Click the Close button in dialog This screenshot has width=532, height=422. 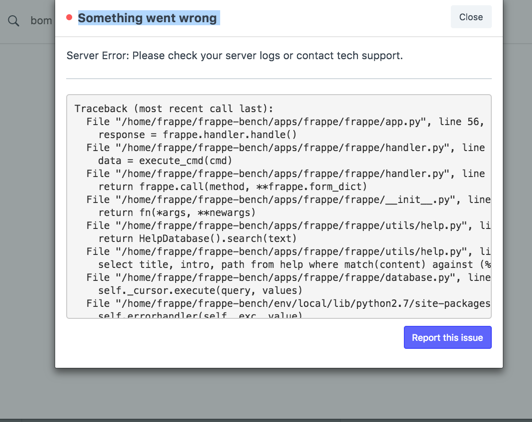pos(471,17)
